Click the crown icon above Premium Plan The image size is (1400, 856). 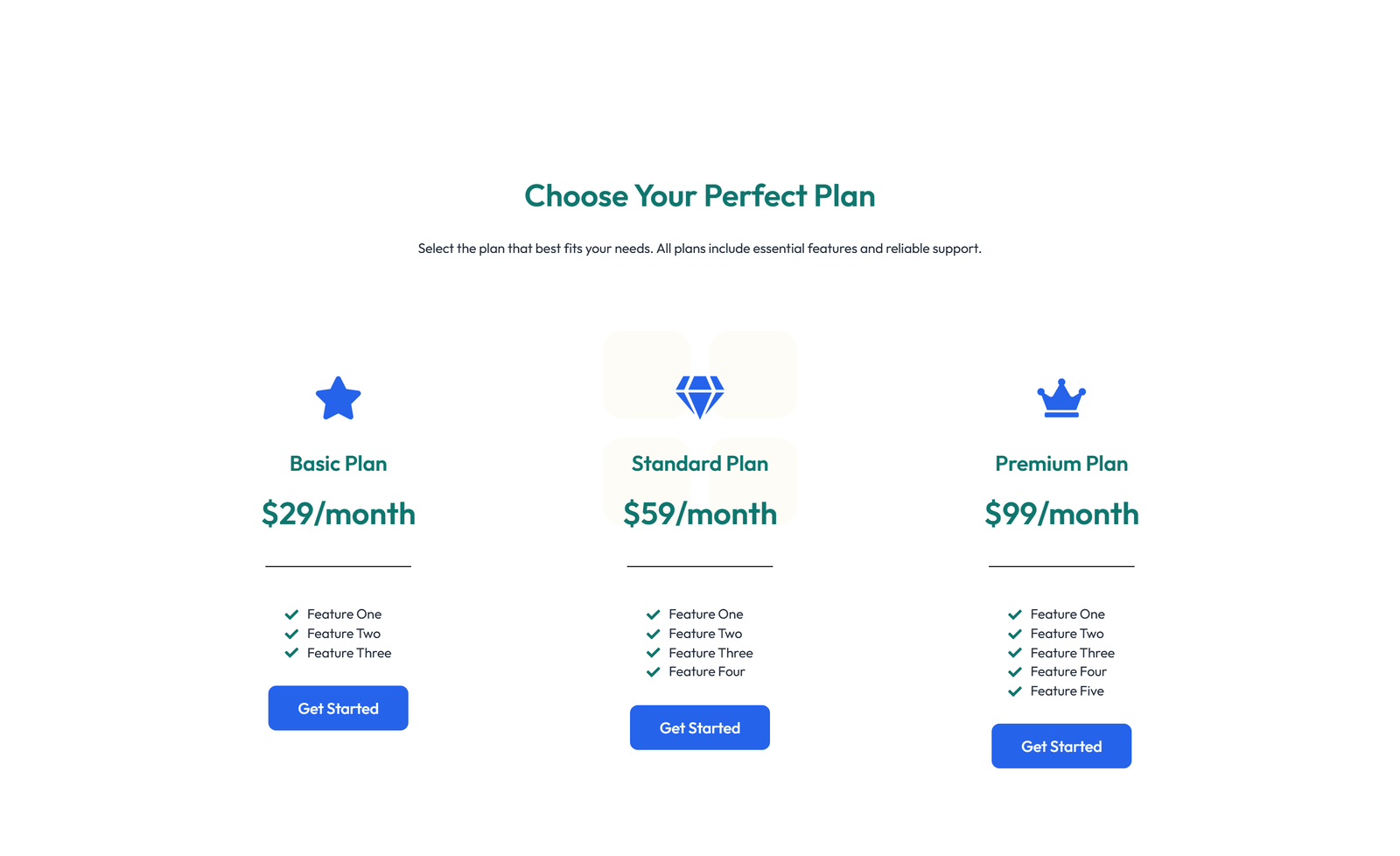coord(1060,397)
